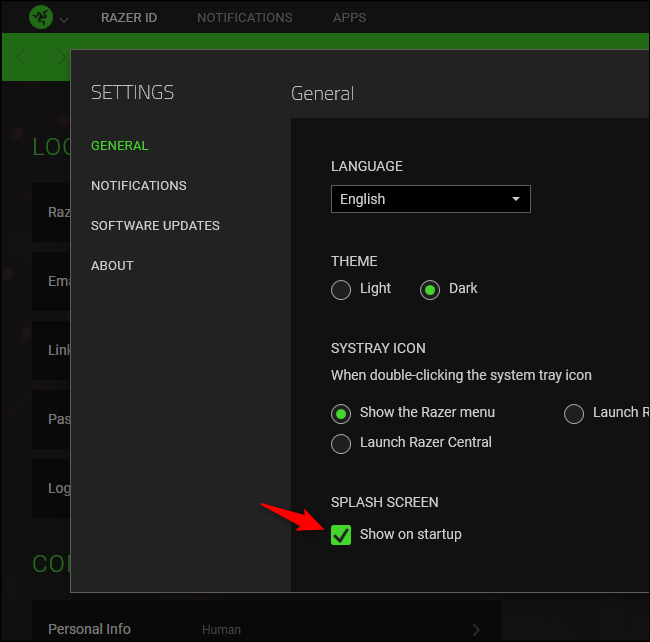Open the ABOUT settings section
This screenshot has height=642, width=650.
coord(112,266)
